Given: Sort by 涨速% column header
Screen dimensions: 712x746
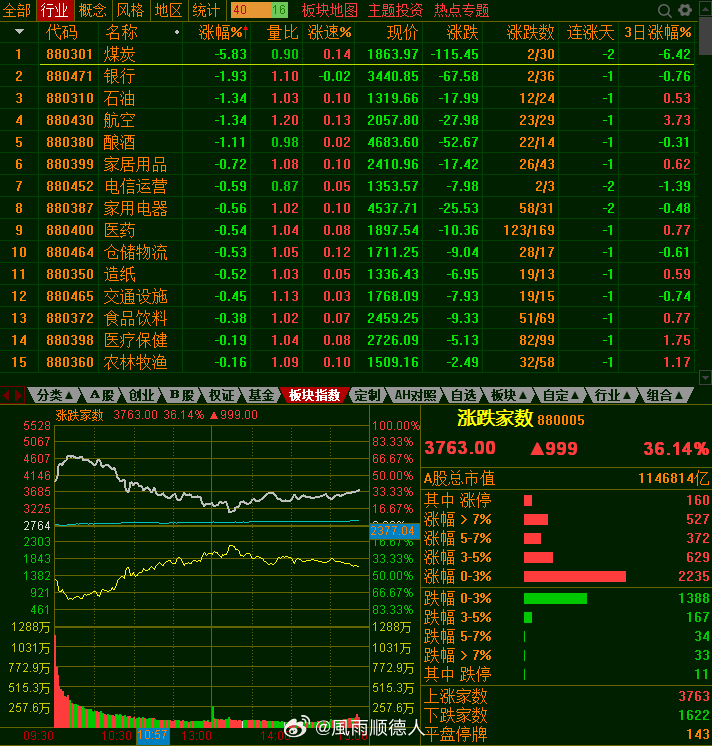Looking at the screenshot, I should tap(330, 32).
